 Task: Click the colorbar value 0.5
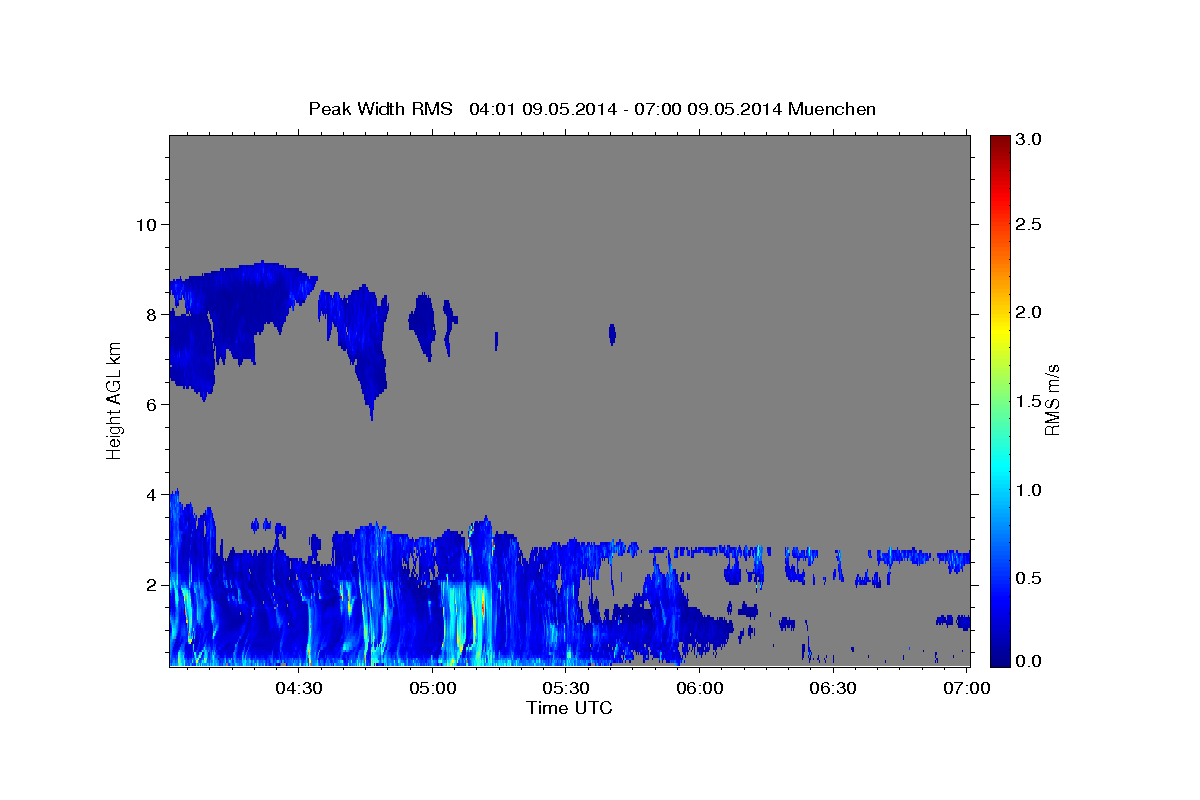point(1029,578)
